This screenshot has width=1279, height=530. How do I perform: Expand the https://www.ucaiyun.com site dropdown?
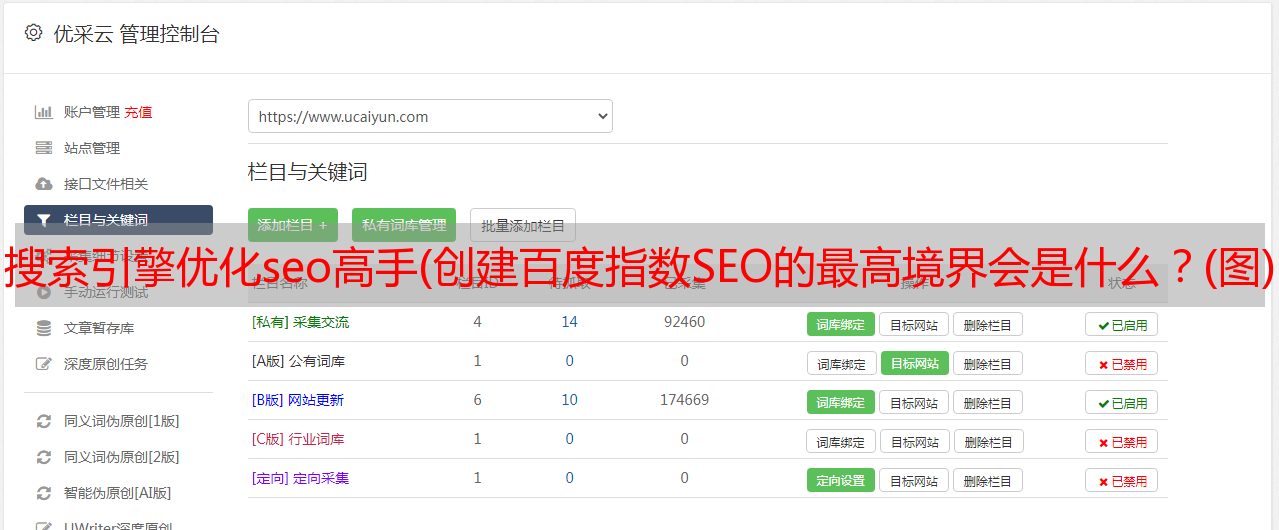pyautogui.click(x=430, y=116)
